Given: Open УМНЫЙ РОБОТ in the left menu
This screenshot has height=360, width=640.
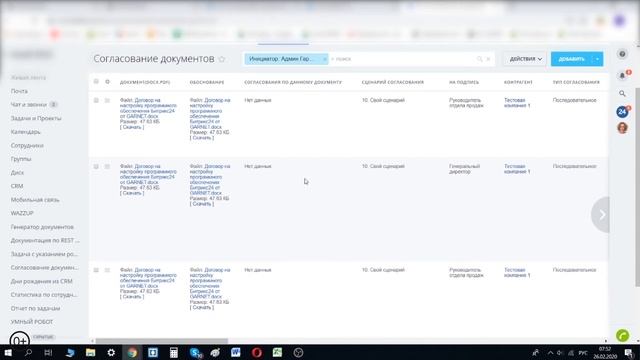Looking at the screenshot, I should (x=32, y=322).
